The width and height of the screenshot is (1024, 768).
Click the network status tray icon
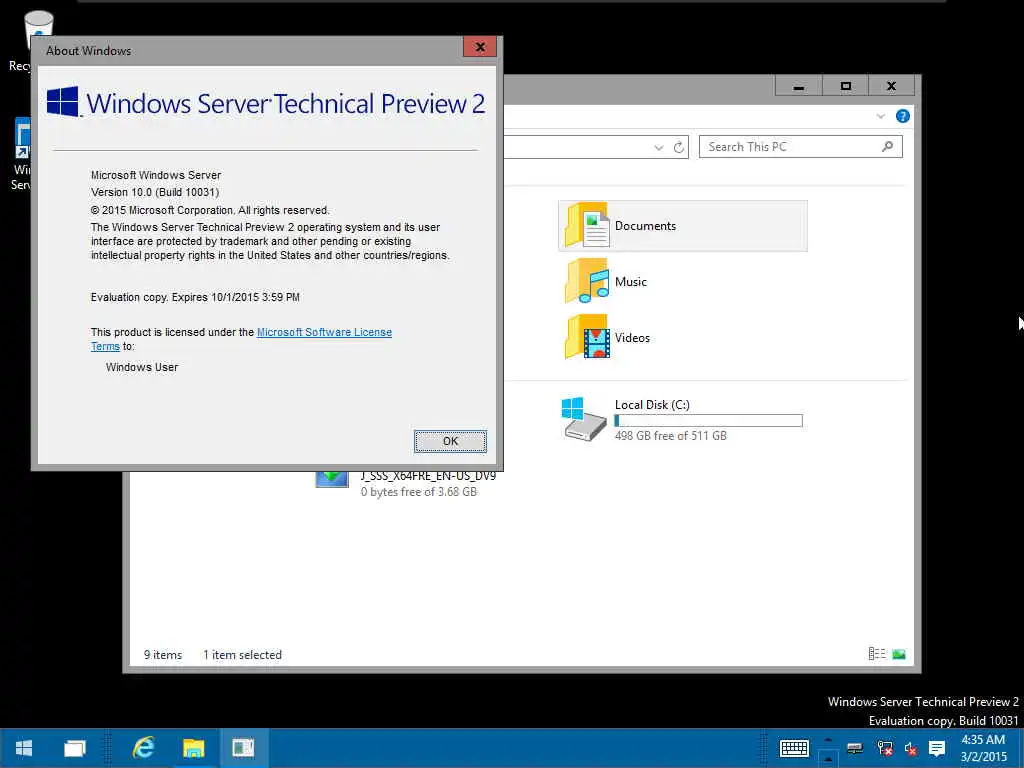tap(886, 748)
